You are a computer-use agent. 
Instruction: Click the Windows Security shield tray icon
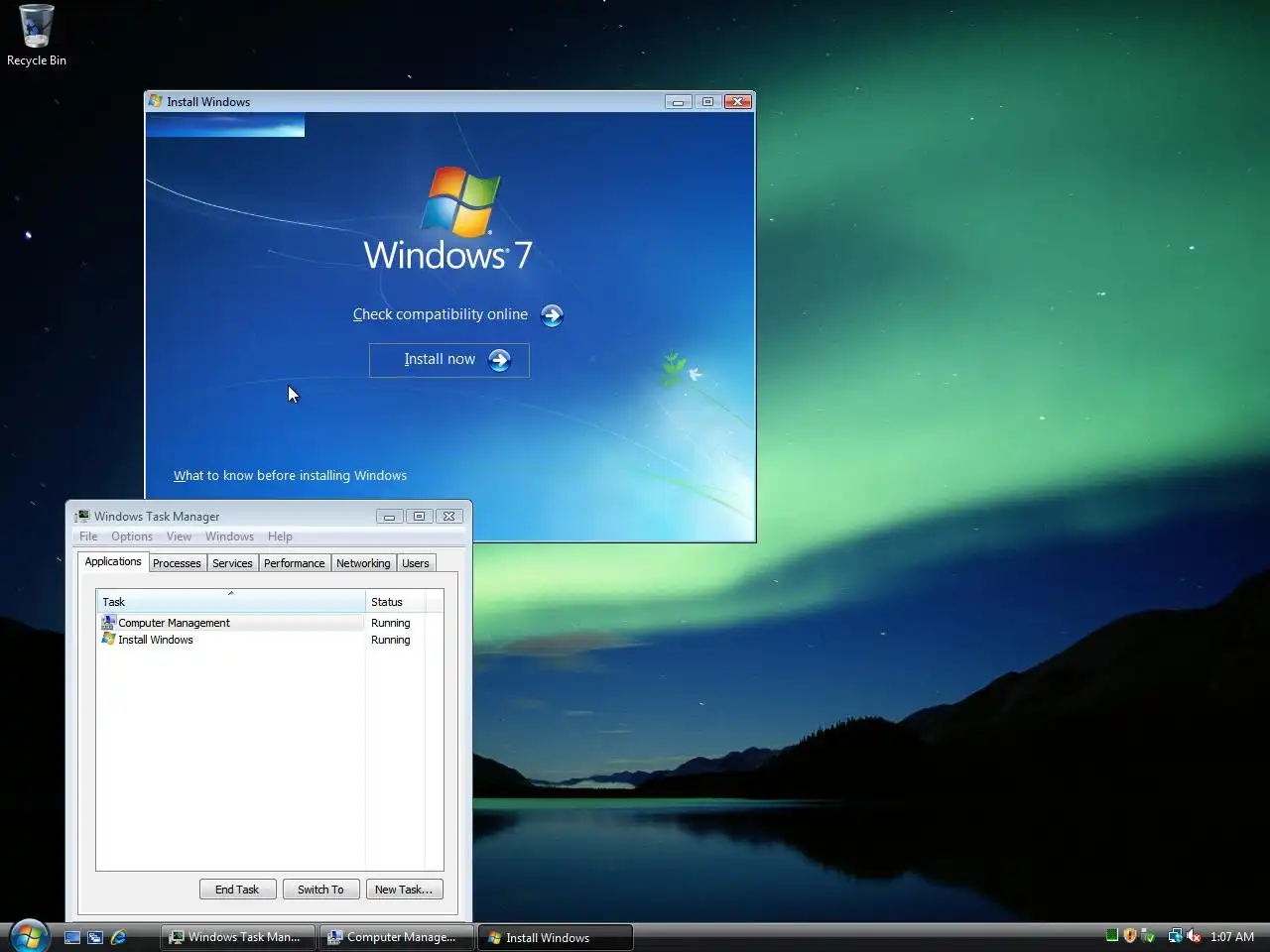point(1130,935)
